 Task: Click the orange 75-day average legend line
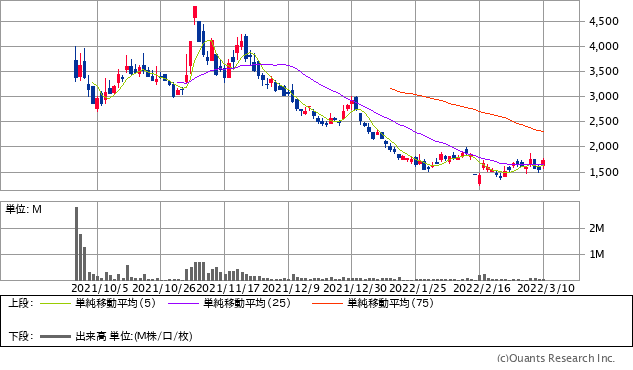pos(327,303)
